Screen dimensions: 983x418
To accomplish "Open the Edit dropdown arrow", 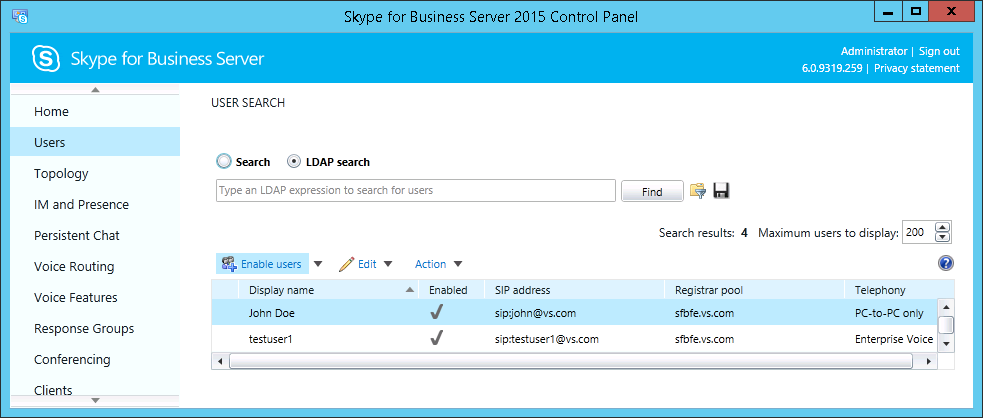I will coord(387,264).
